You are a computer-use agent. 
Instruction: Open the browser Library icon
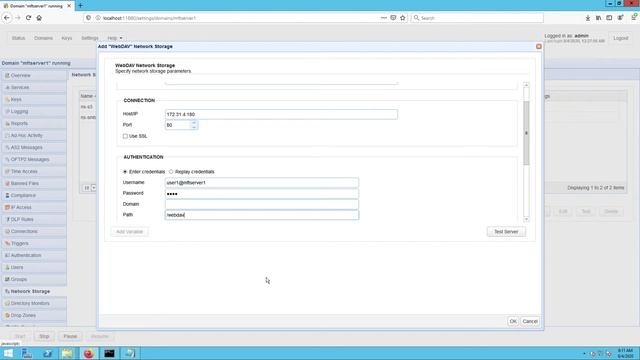[x=598, y=18]
